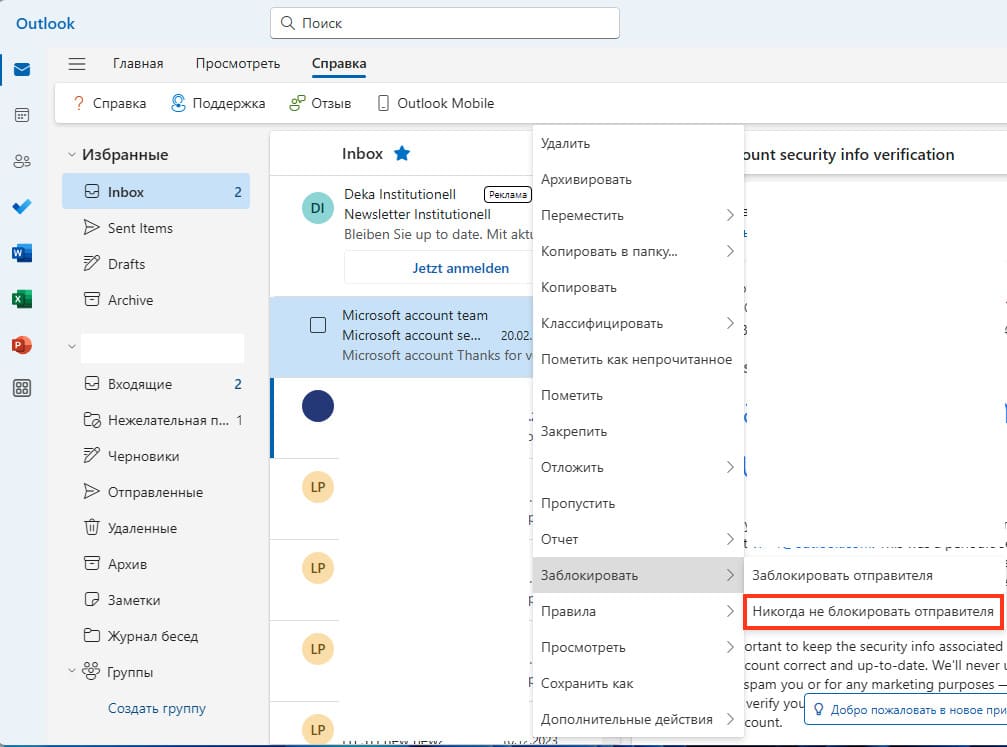Open Отзыв feedback in the ribbon
This screenshot has width=1007, height=747.
point(320,103)
